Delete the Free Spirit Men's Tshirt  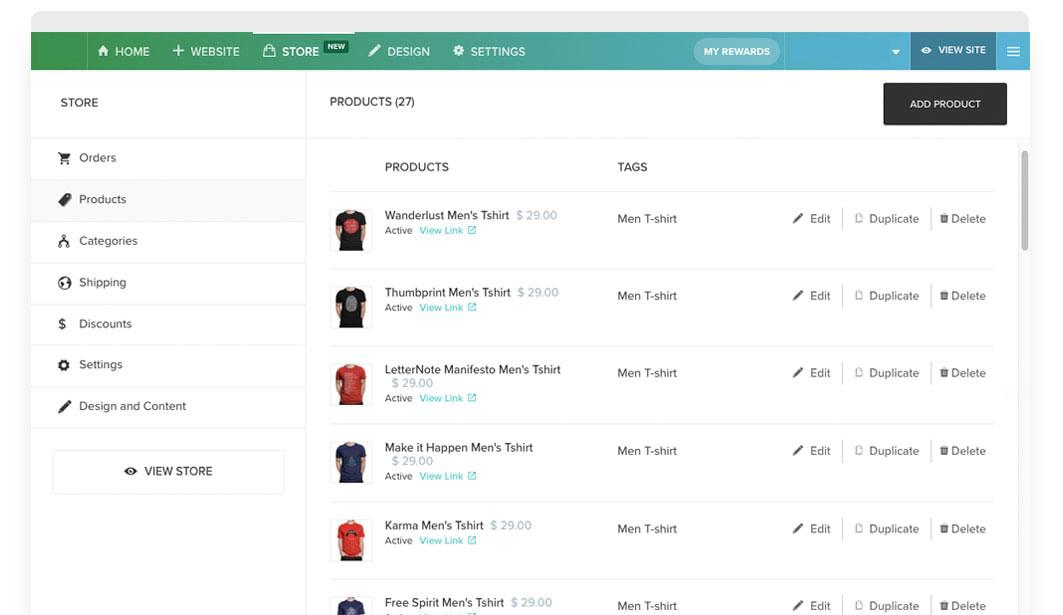click(963, 606)
